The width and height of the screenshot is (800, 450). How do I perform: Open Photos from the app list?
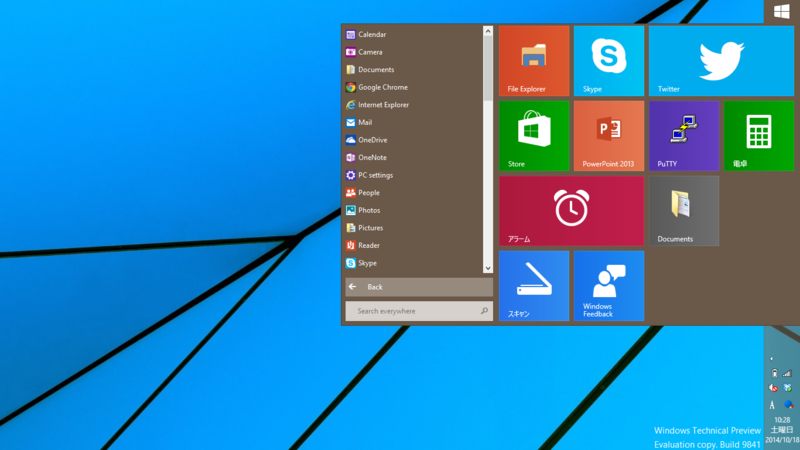[412, 210]
